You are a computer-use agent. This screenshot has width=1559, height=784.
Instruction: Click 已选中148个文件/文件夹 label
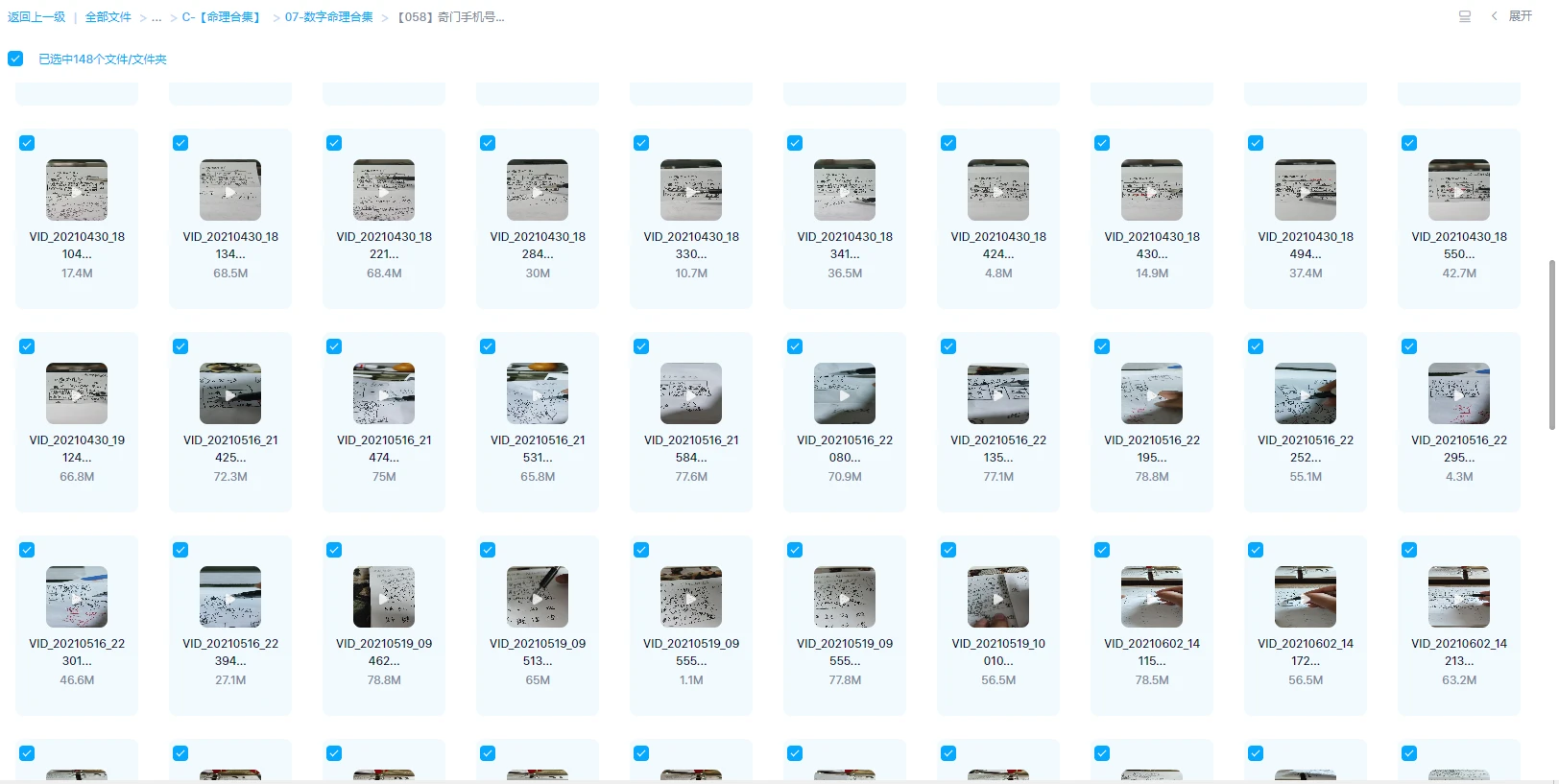coord(103,59)
